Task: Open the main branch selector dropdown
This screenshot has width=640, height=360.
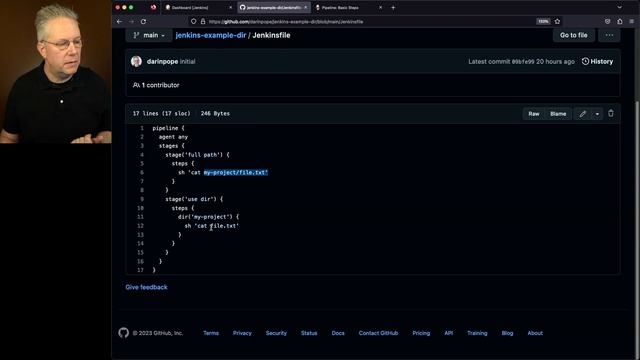Action: (149, 35)
